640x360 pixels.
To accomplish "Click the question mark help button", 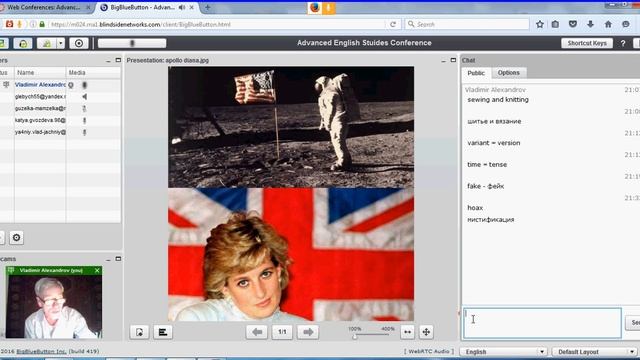I will [x=623, y=43].
